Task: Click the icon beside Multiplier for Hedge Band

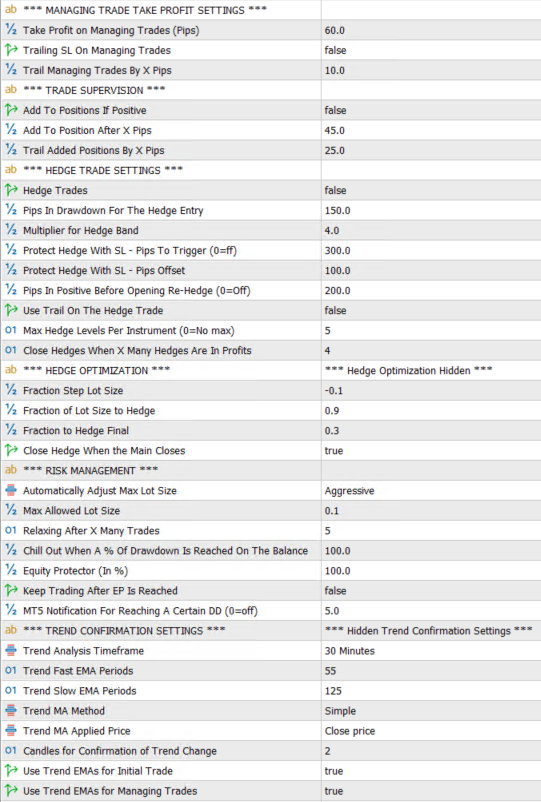Action: (11, 230)
